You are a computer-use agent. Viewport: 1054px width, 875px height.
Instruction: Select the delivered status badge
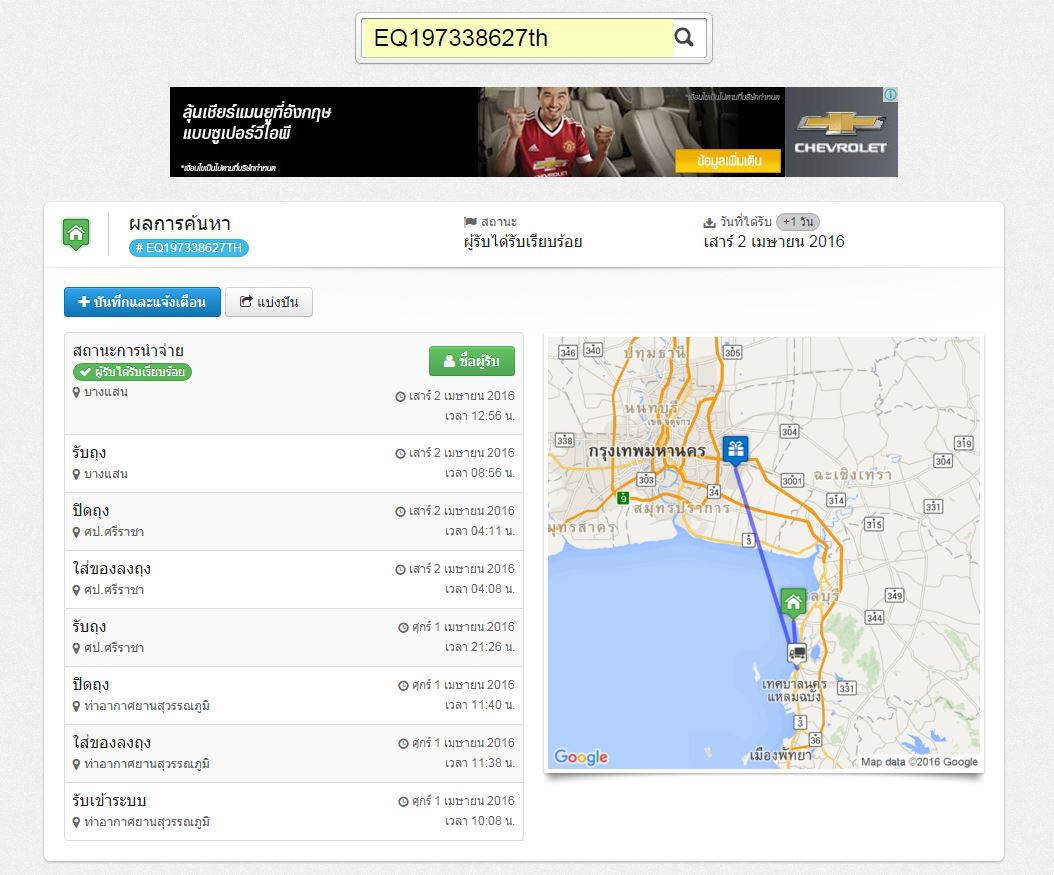click(x=132, y=372)
